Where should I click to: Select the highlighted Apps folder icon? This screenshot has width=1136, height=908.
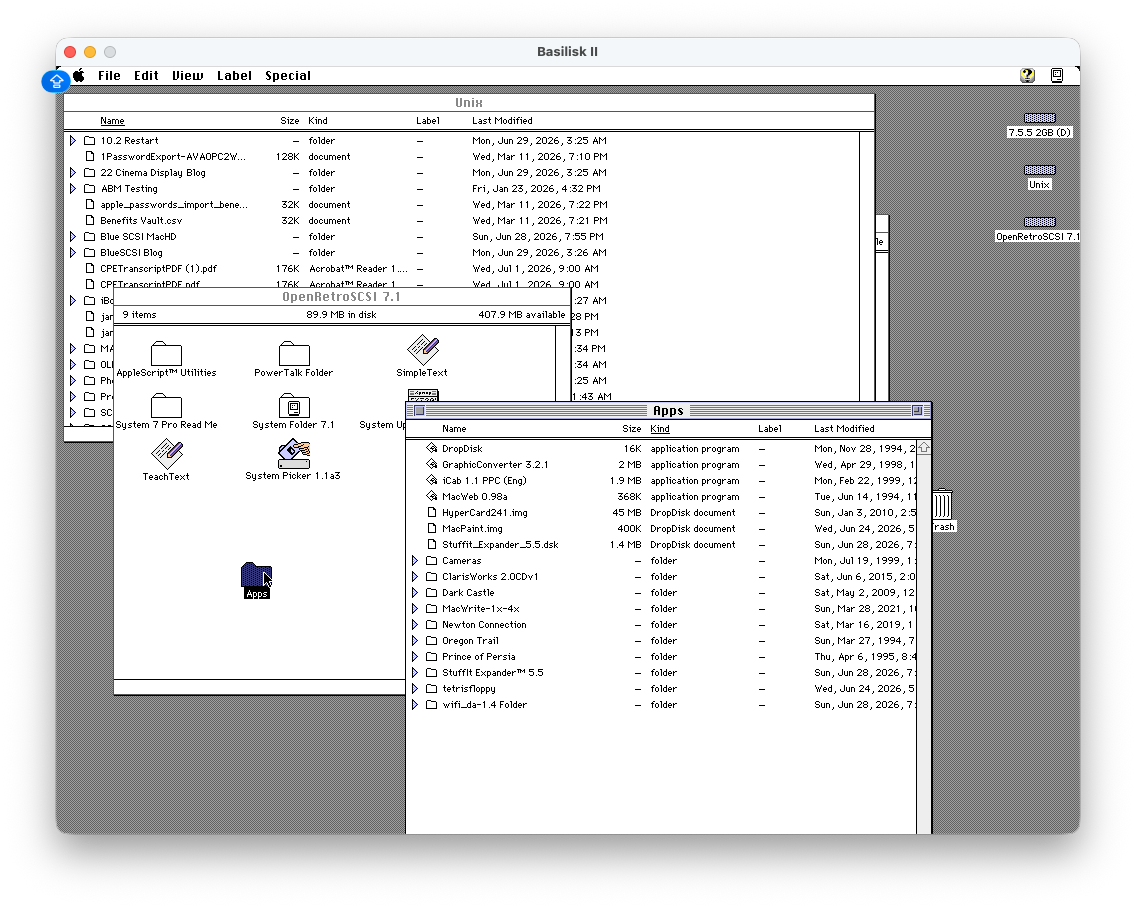pyautogui.click(x=256, y=575)
